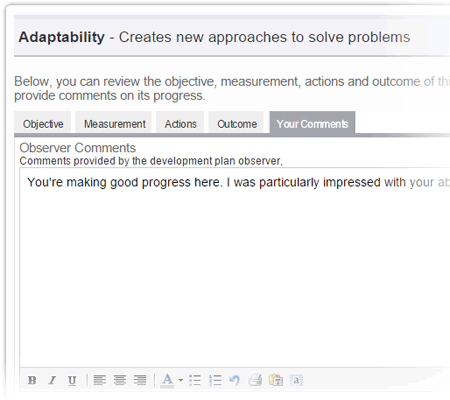Open the Measurement tab
Viewport: 450px width, 400px height.
[114, 123]
